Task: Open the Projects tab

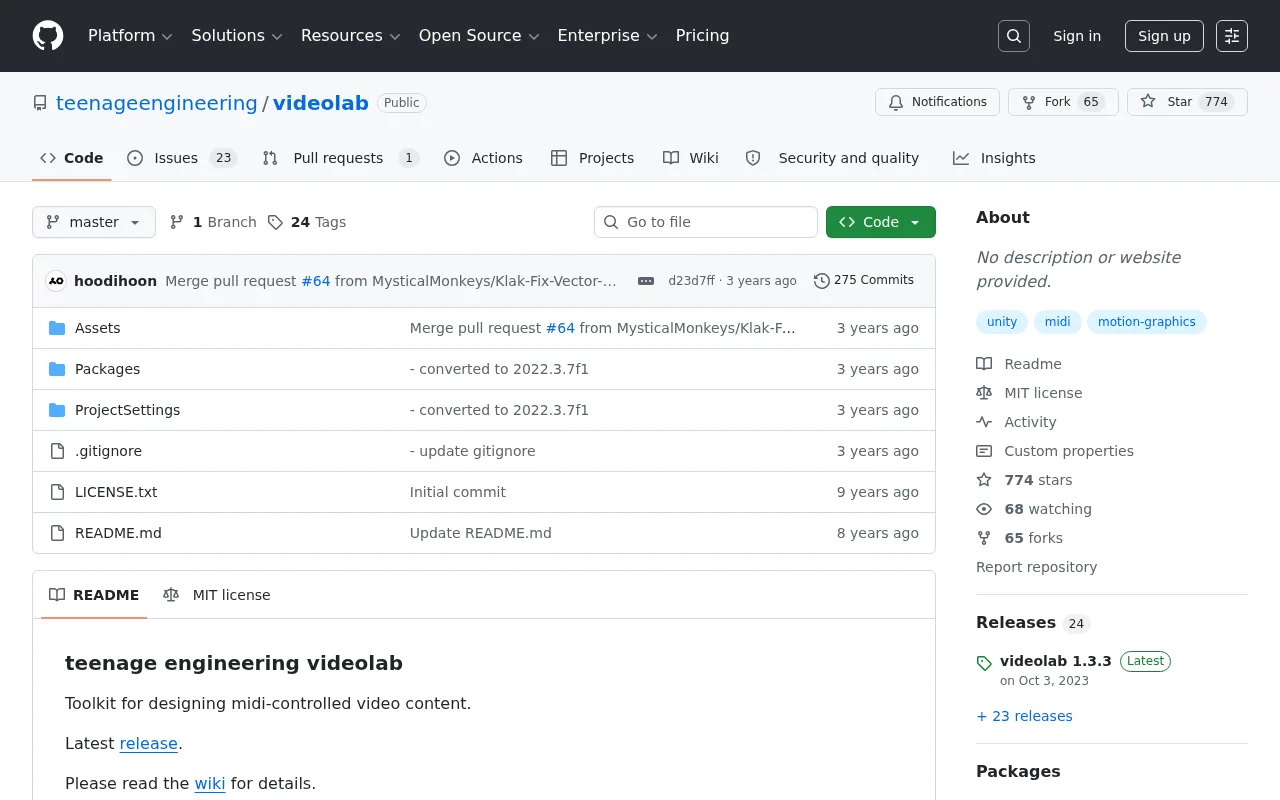Action: click(x=593, y=158)
